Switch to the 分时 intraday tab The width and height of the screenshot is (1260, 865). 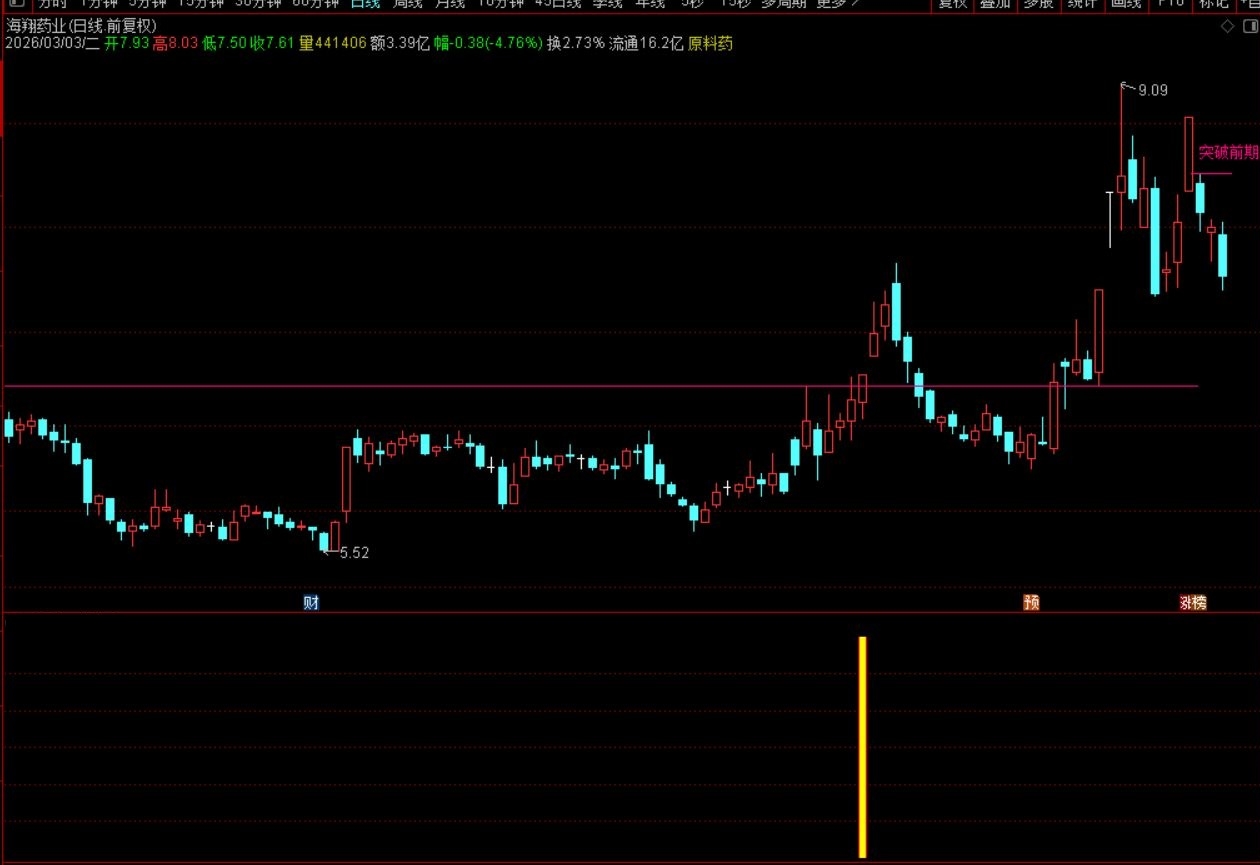pos(53,3)
